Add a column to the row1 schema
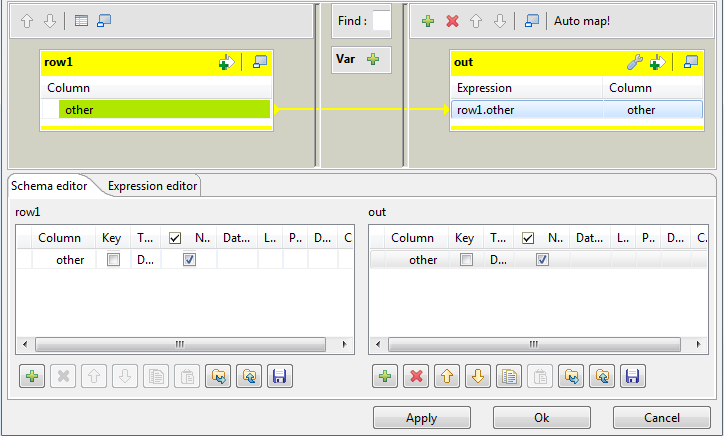 pyautogui.click(x=32, y=376)
